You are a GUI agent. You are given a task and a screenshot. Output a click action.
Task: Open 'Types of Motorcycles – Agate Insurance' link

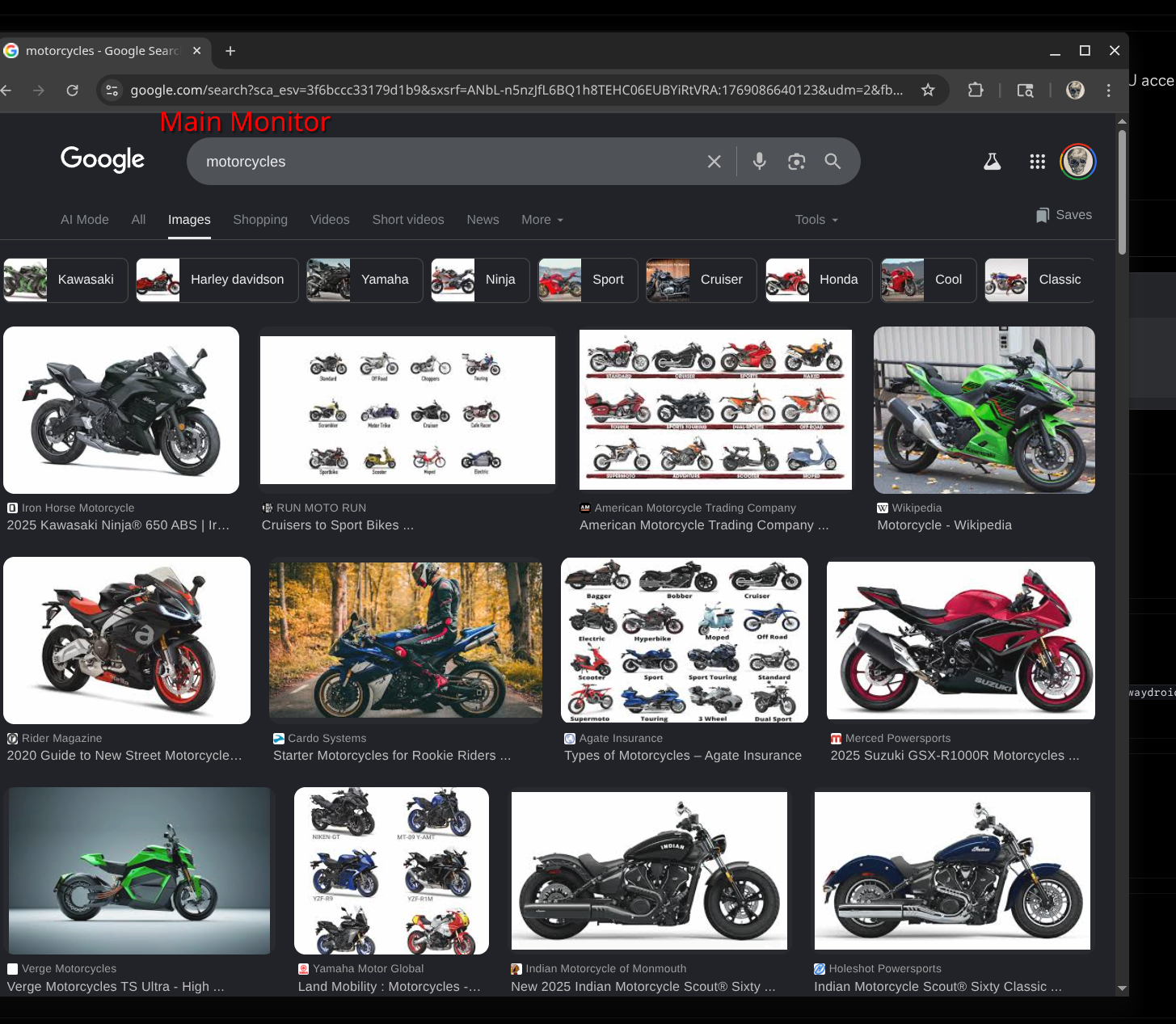683,756
